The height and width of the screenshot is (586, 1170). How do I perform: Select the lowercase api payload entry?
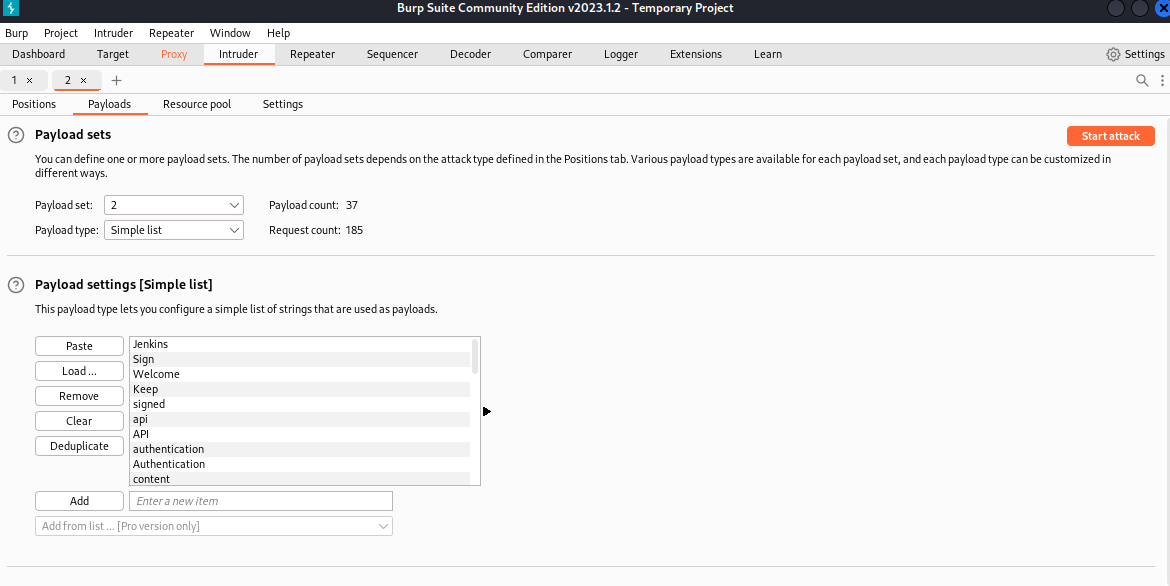[300, 419]
